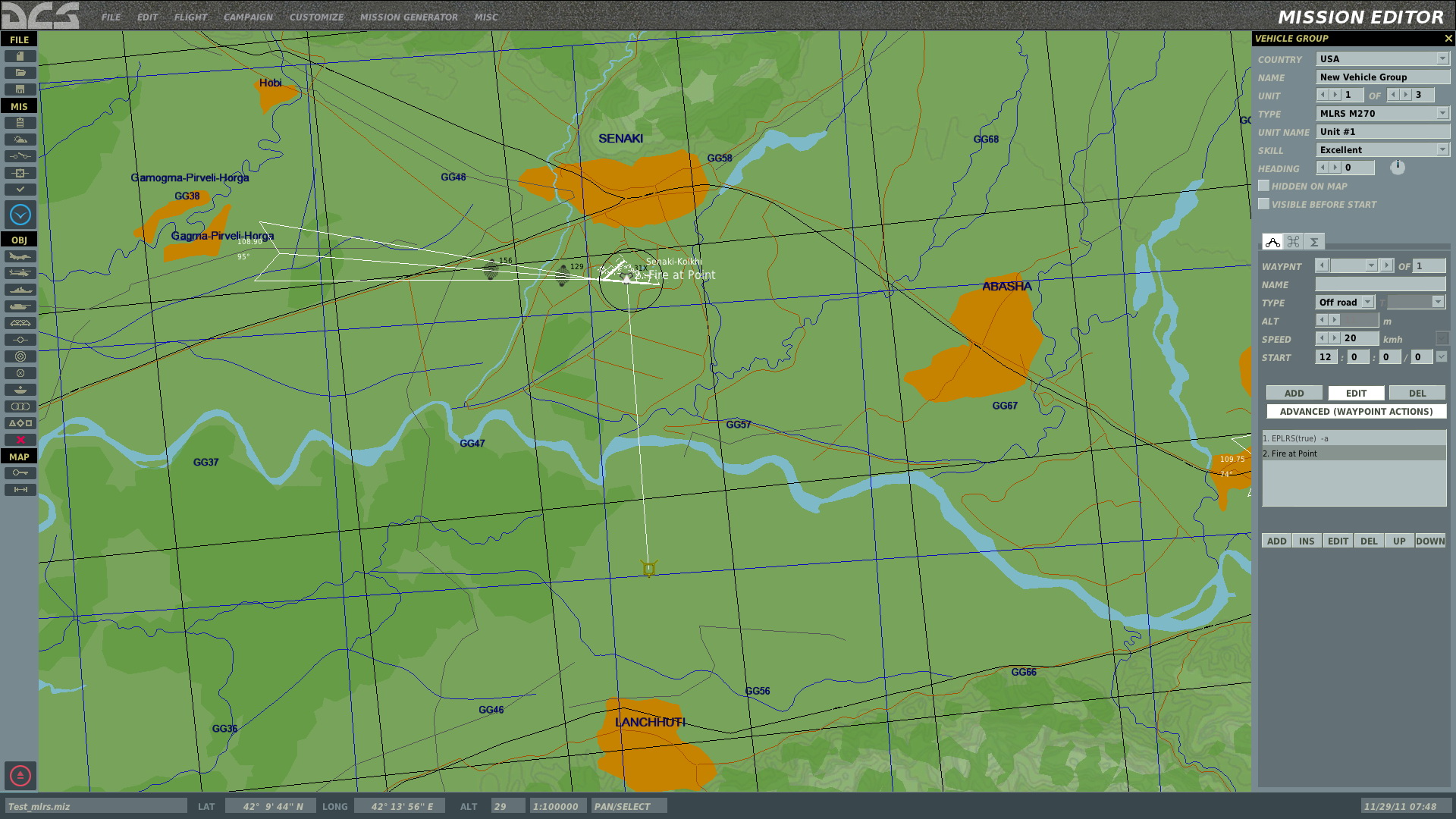The height and width of the screenshot is (819, 1456).
Task: Toggle the VISIBLE BEFORE START checkbox
Action: [1263, 204]
